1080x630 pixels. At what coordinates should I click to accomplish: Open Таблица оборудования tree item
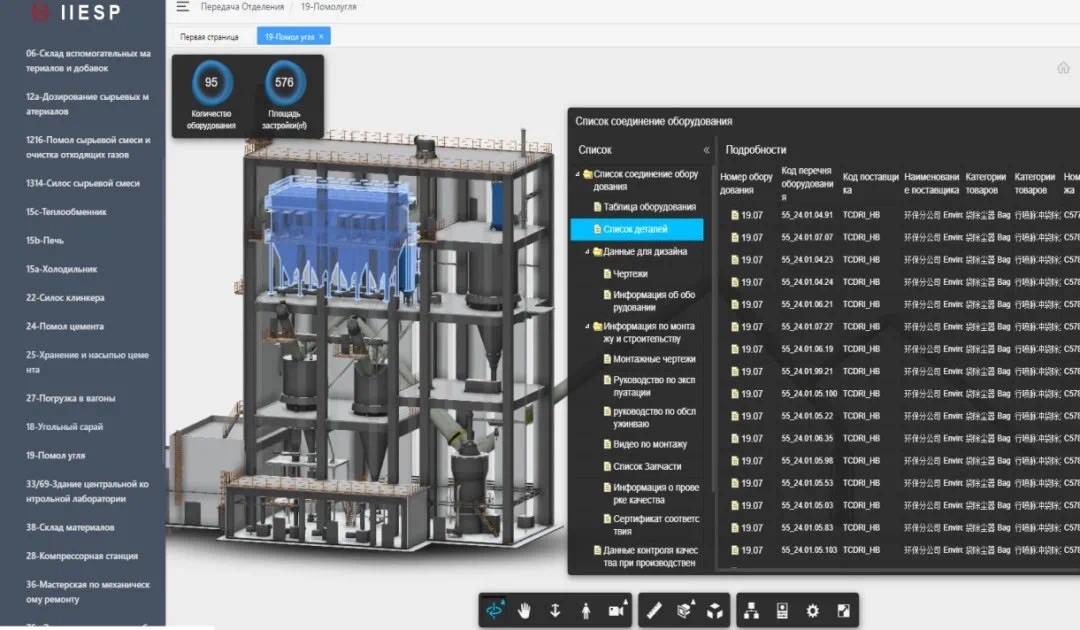[x=649, y=207]
